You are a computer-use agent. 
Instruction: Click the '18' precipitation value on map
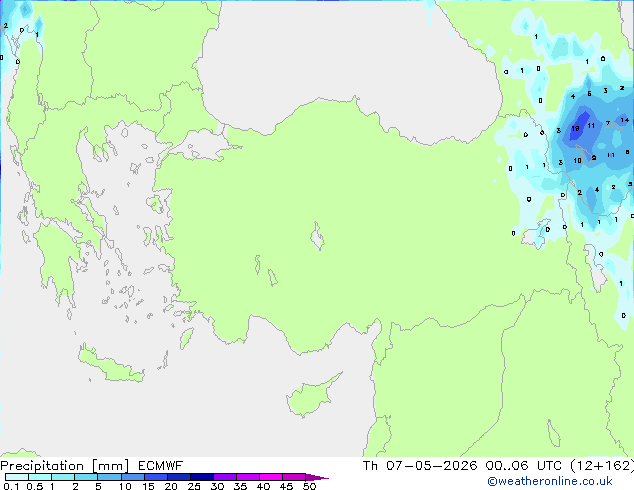[x=575, y=129]
